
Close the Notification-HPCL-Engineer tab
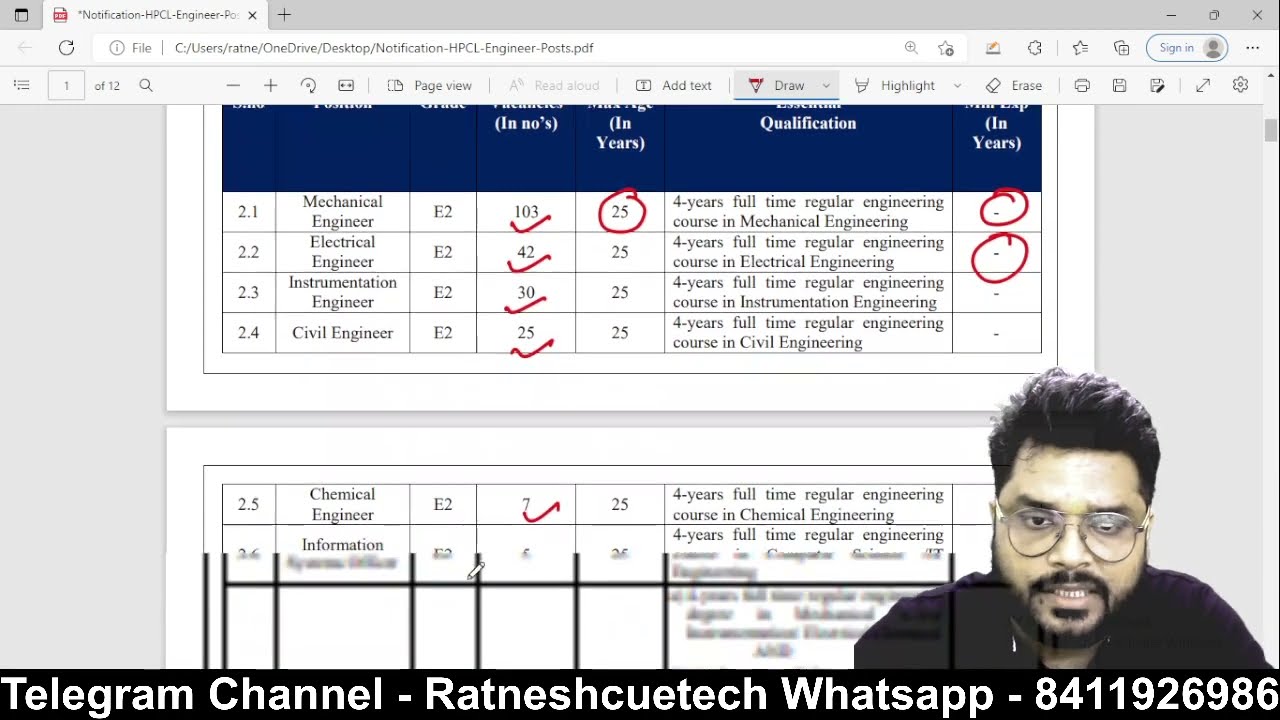pos(252,15)
